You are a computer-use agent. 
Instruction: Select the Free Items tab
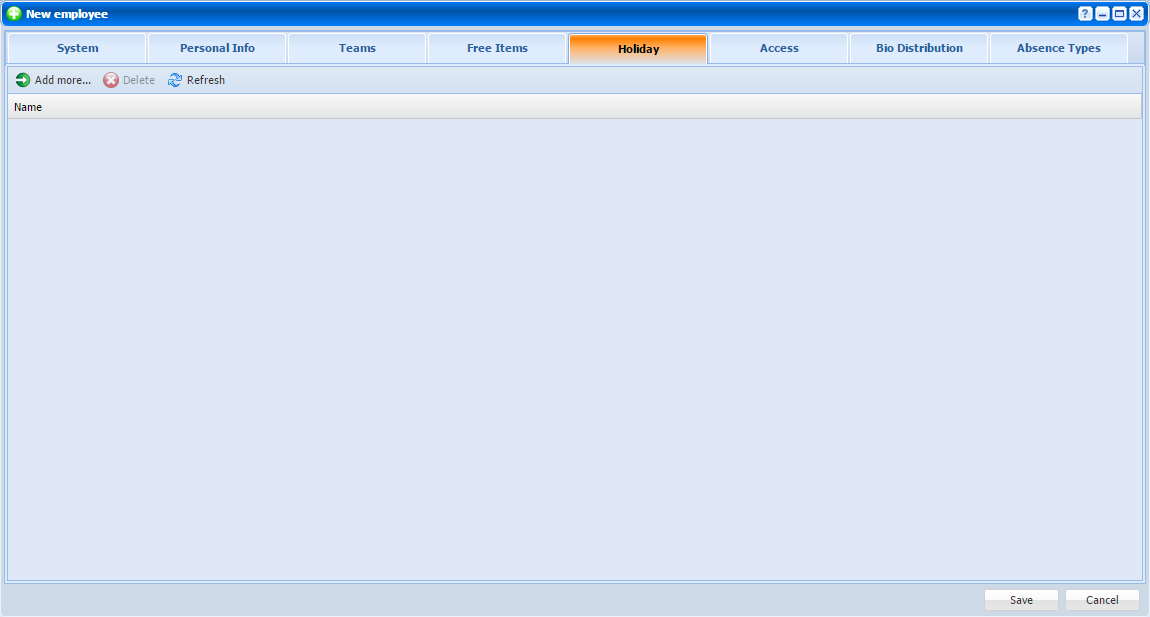pyautogui.click(x=497, y=48)
